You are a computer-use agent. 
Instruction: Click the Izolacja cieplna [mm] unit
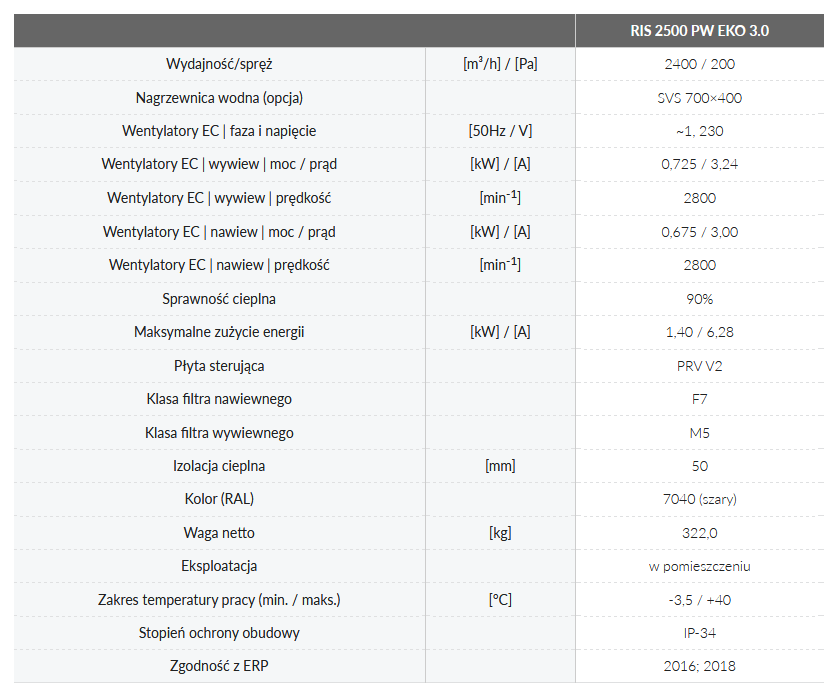coord(500,466)
